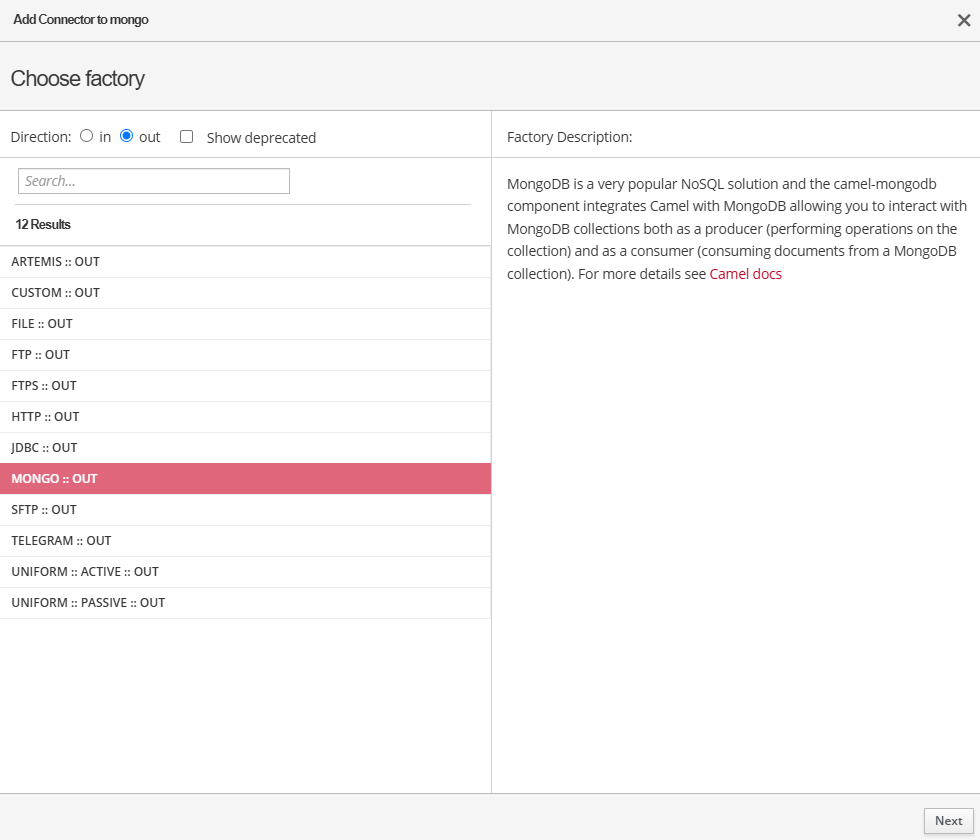This screenshot has height=840, width=980.
Task: Pick the FILE :: OUT factory
Action: (x=42, y=324)
